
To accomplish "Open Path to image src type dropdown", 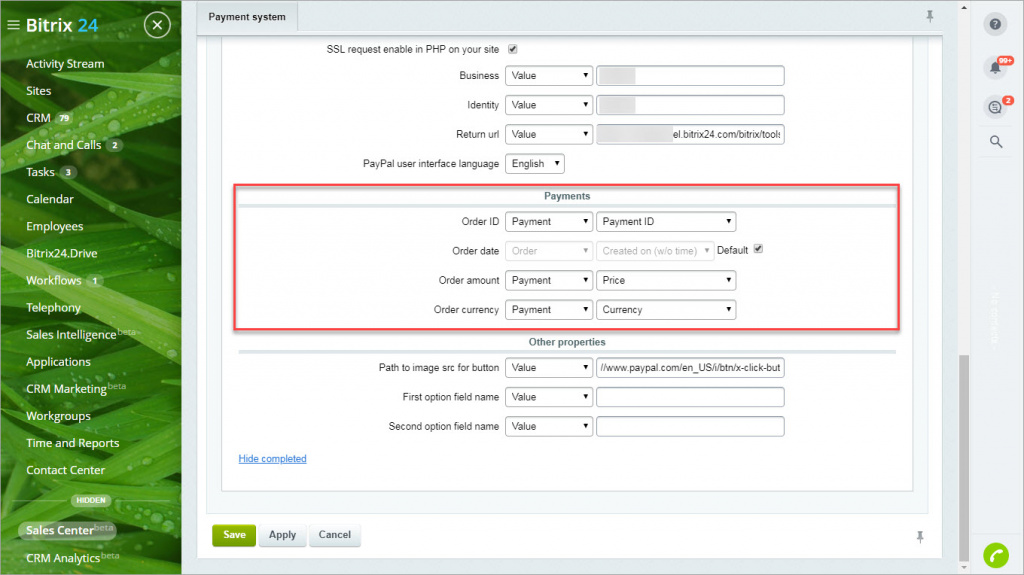I will pyautogui.click(x=549, y=368).
